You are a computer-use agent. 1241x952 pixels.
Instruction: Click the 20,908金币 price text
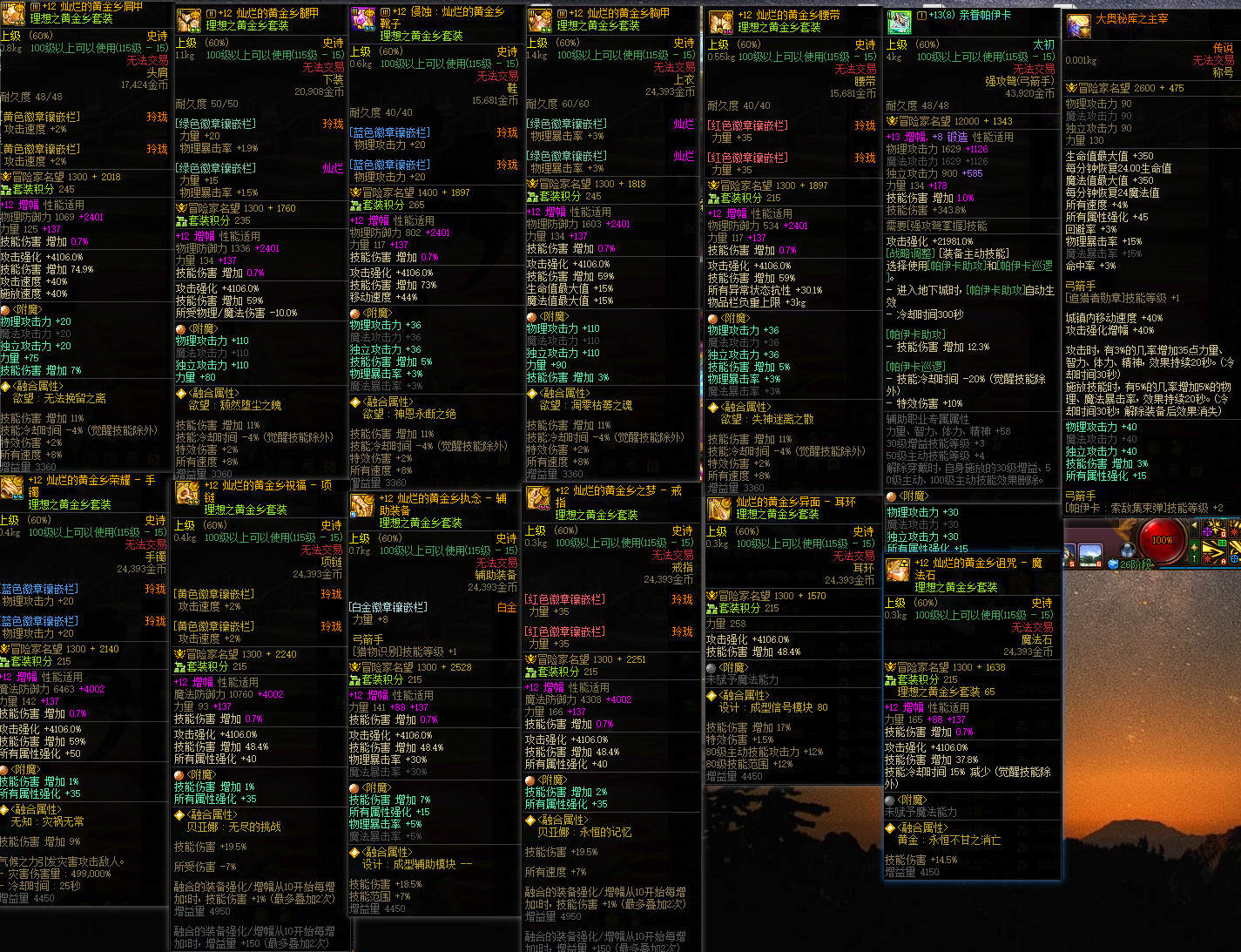[x=319, y=91]
